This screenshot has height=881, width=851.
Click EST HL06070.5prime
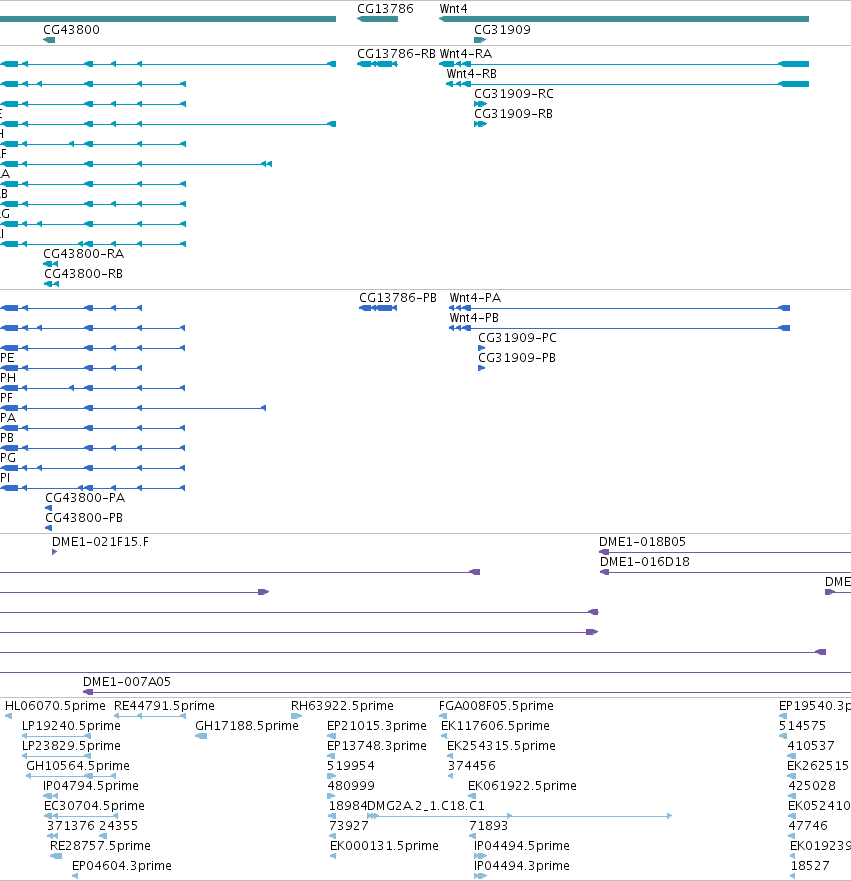tap(55, 706)
